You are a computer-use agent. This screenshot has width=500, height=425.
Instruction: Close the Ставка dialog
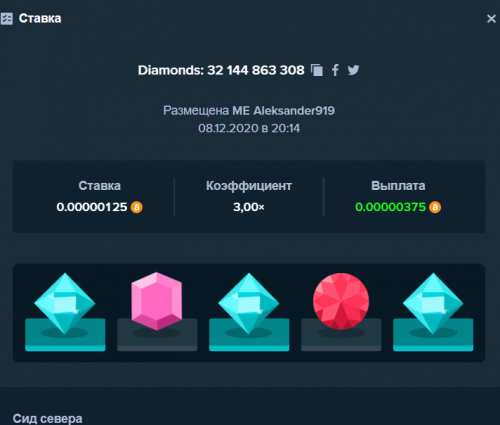point(491,19)
